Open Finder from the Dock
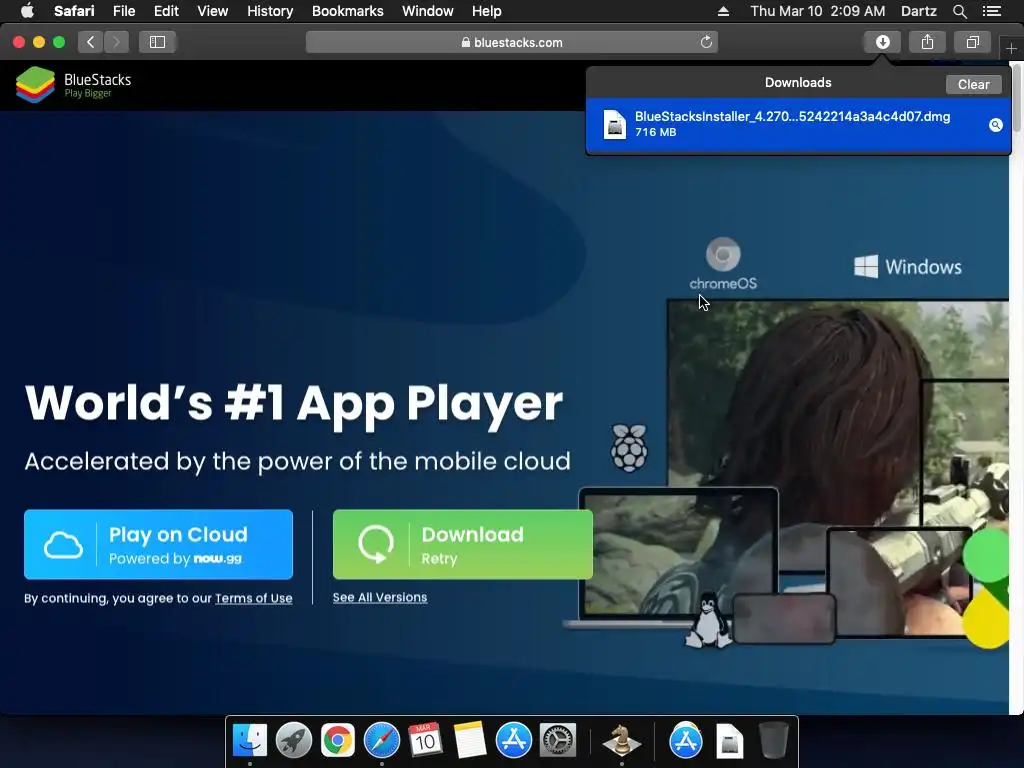1024x768 pixels. click(x=249, y=741)
